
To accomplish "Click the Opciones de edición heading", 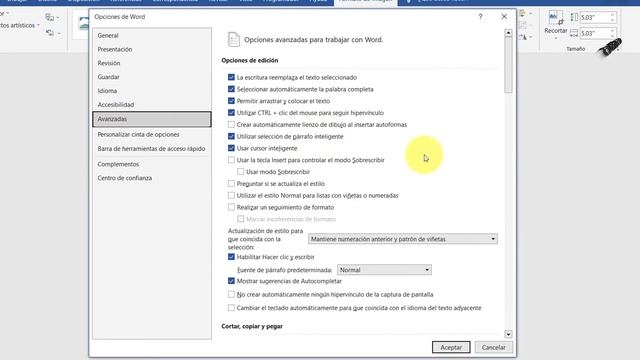I will point(250,60).
